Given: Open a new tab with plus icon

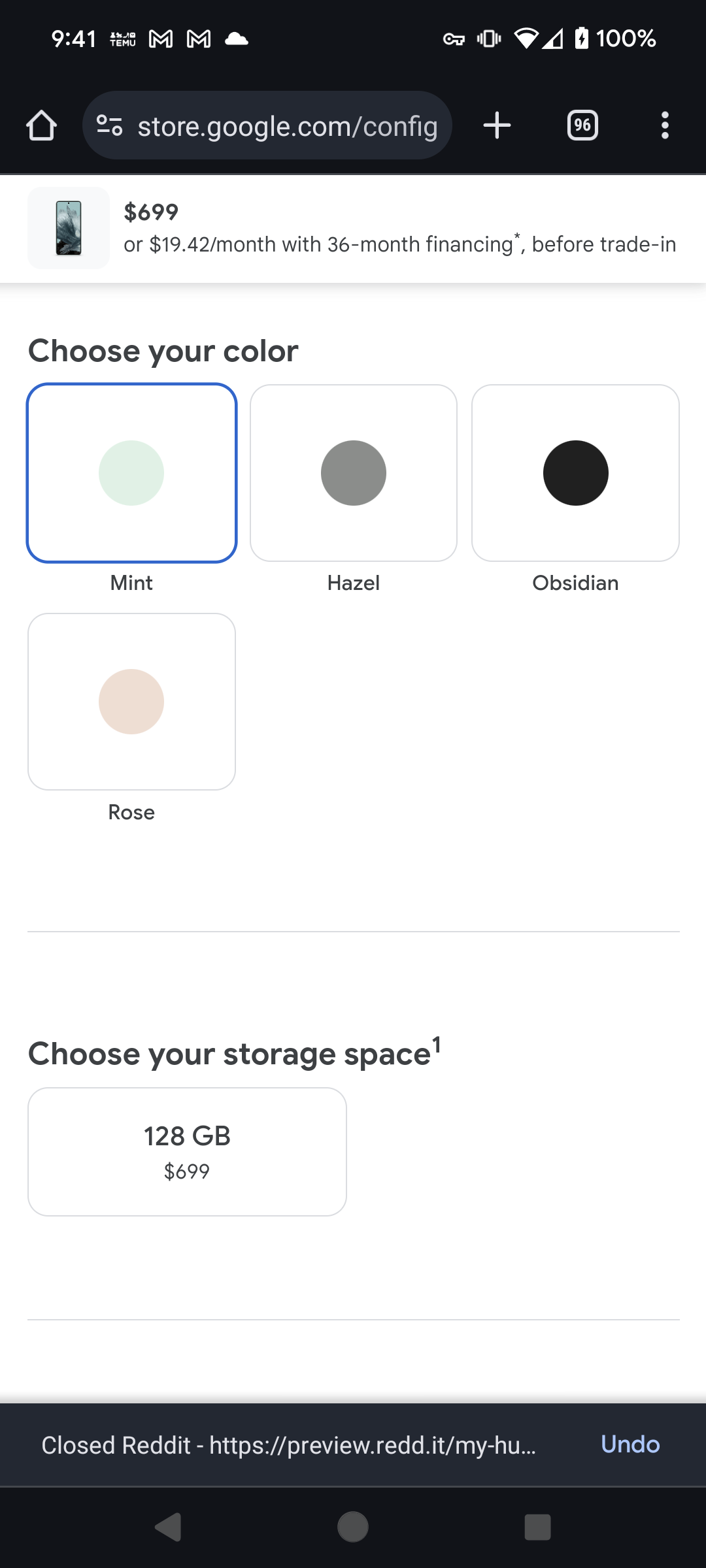Looking at the screenshot, I should [x=497, y=125].
